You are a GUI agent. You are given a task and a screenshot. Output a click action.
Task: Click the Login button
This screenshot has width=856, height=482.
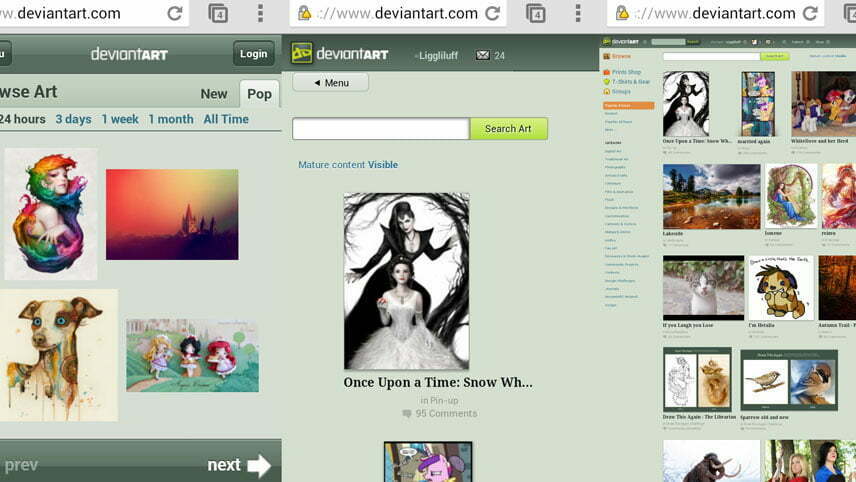253,53
